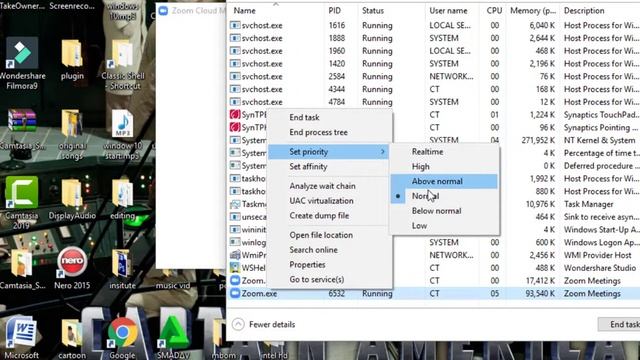This screenshot has width=640, height=360.
Task: Expand the Set priority submenu arrow
Action: coord(382,151)
